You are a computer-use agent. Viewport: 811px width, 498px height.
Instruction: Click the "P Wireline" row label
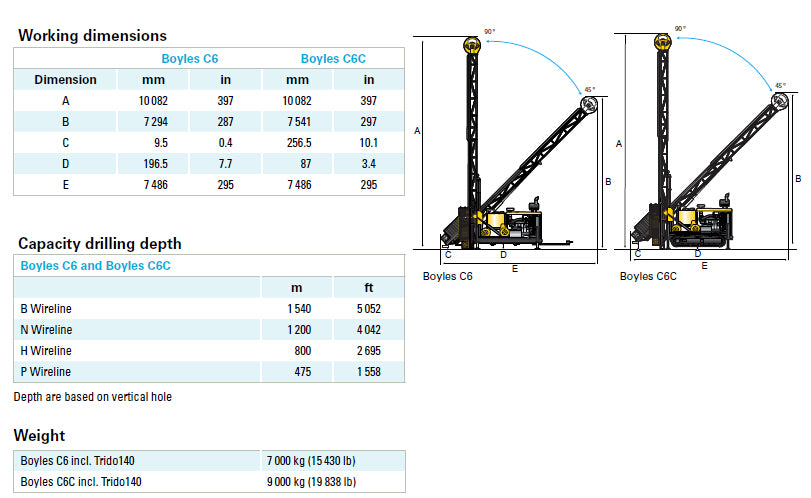tap(46, 372)
